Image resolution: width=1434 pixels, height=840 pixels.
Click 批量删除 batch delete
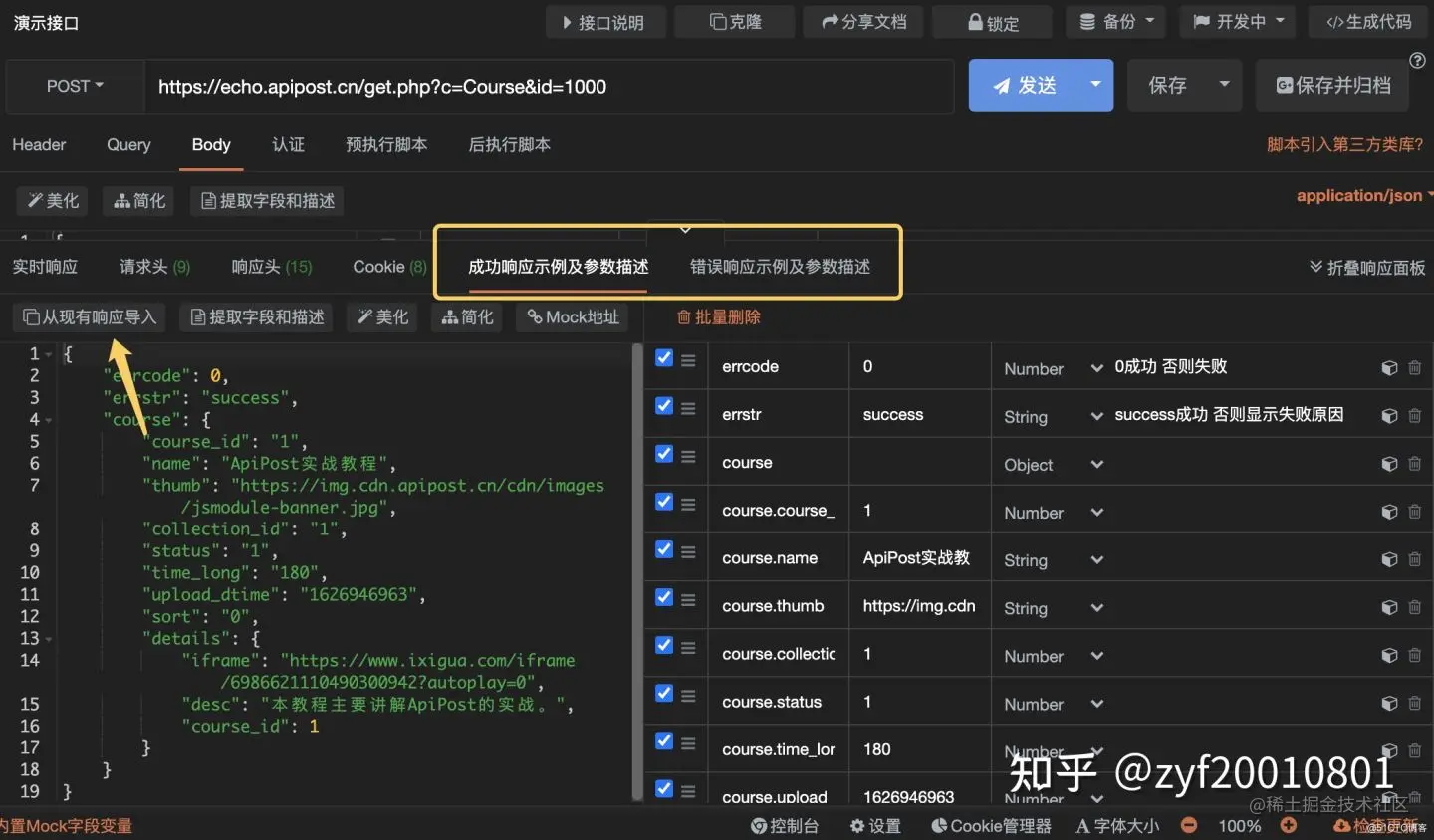718,317
